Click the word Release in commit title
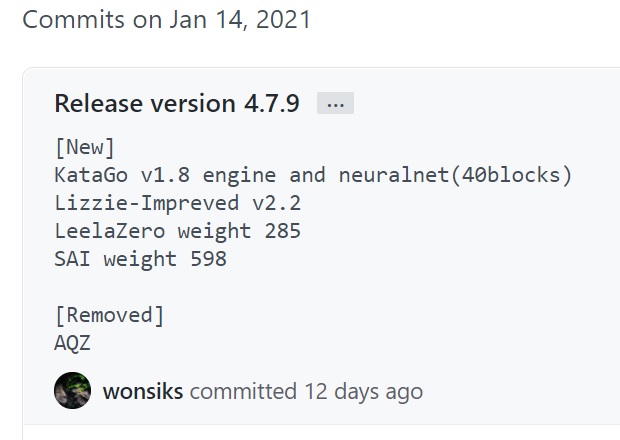 coord(98,103)
